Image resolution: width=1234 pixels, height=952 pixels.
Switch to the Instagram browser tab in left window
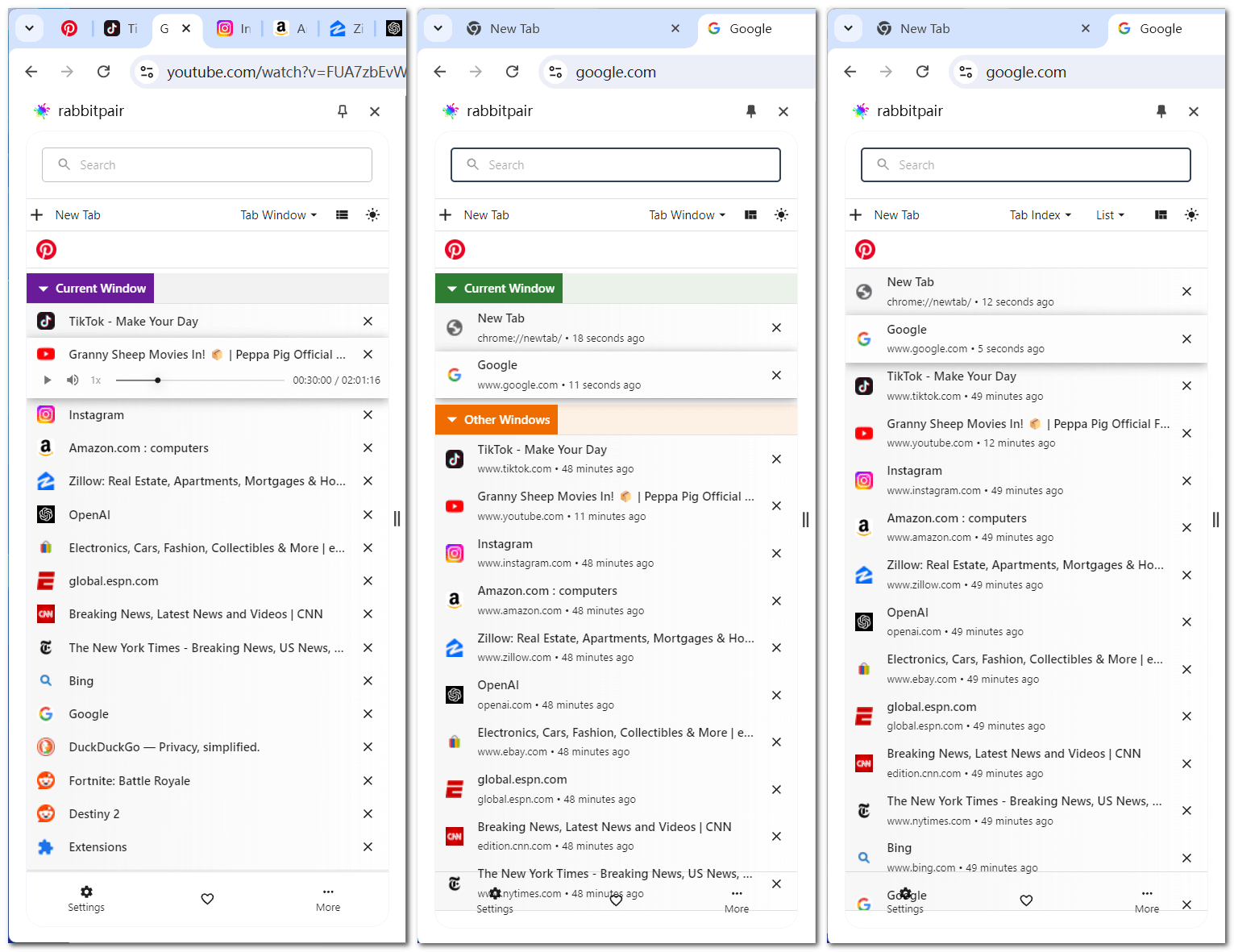234,28
